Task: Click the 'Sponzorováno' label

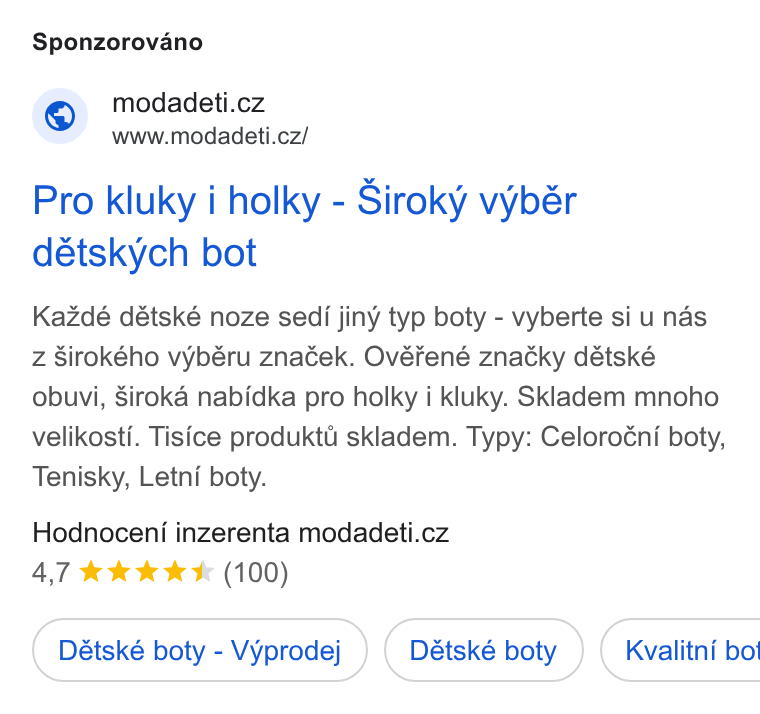Action: point(117,42)
